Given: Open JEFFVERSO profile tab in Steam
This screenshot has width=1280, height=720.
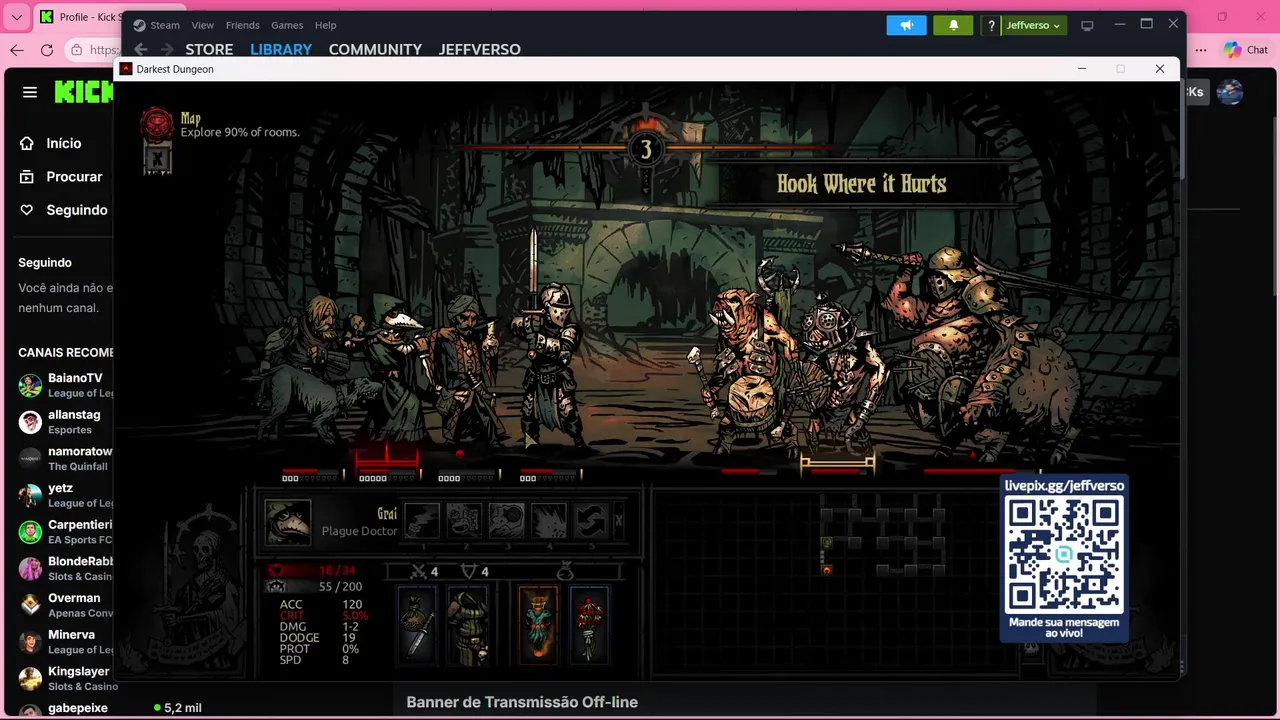Looking at the screenshot, I should [x=480, y=49].
